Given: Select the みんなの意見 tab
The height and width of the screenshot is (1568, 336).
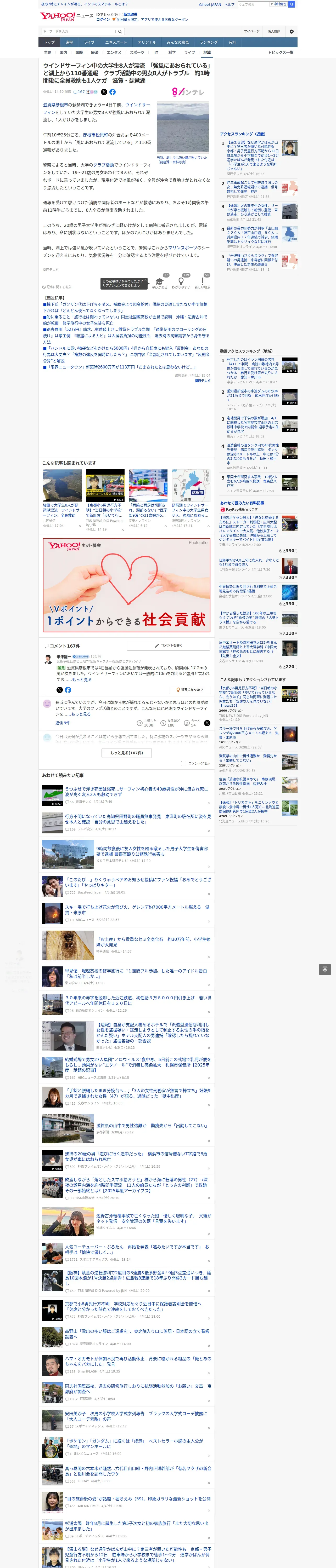Looking at the screenshot, I should 178,43.
